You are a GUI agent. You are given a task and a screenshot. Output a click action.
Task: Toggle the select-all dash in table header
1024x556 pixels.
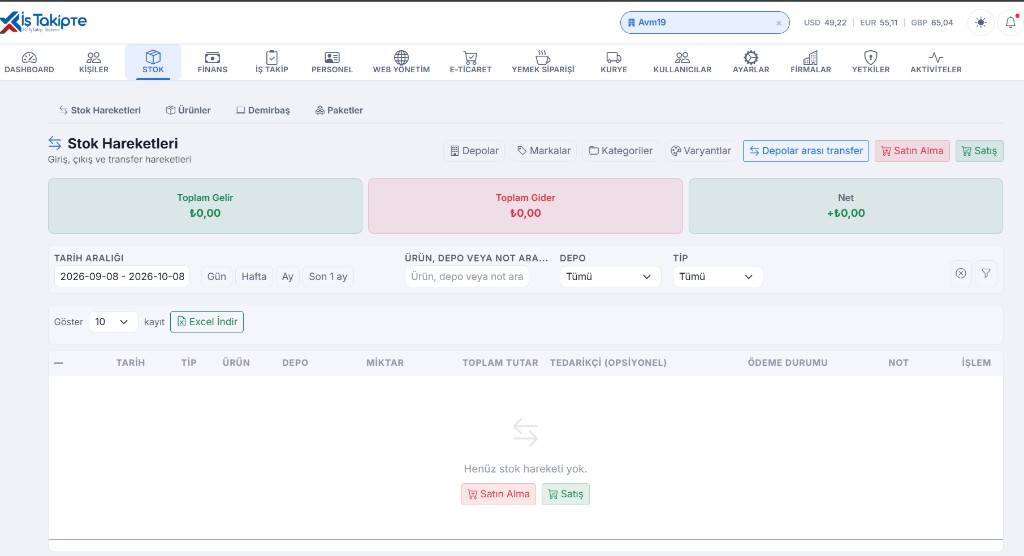59,363
